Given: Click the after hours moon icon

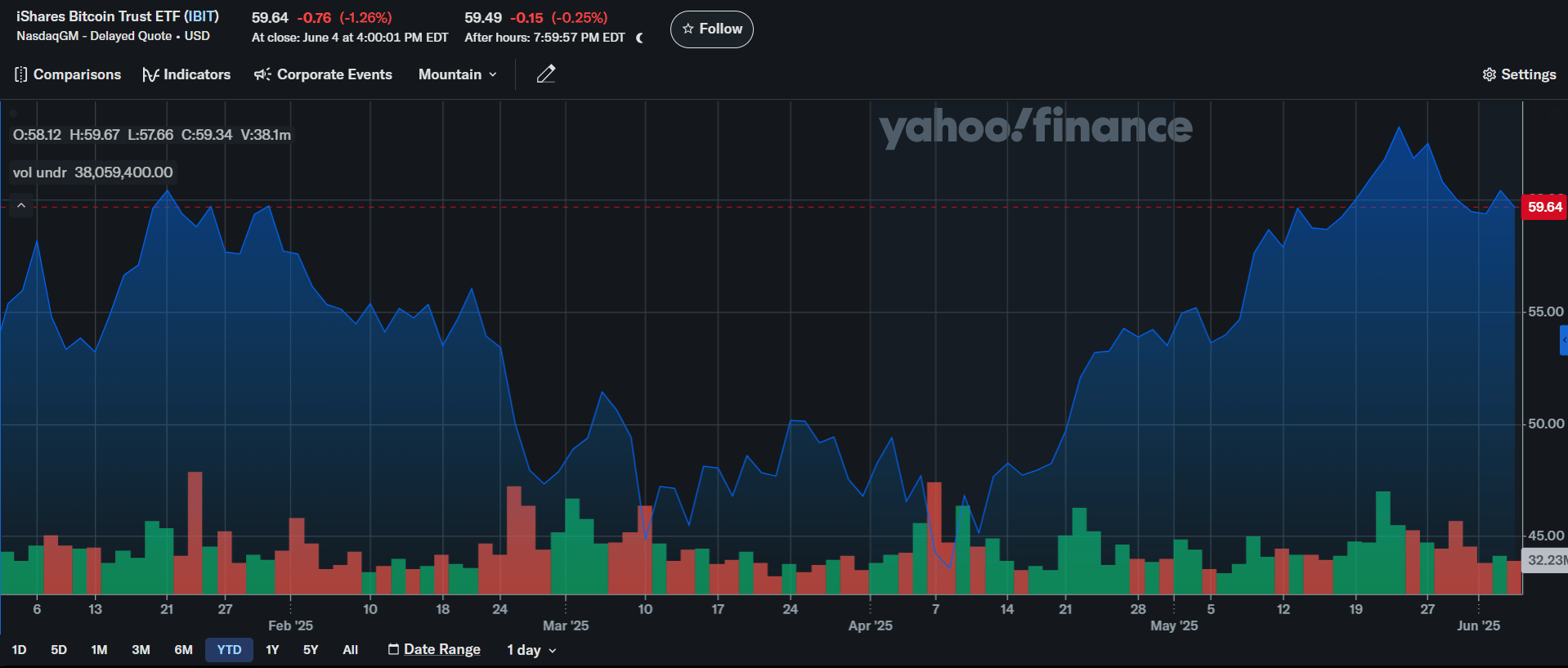Looking at the screenshot, I should [x=639, y=38].
